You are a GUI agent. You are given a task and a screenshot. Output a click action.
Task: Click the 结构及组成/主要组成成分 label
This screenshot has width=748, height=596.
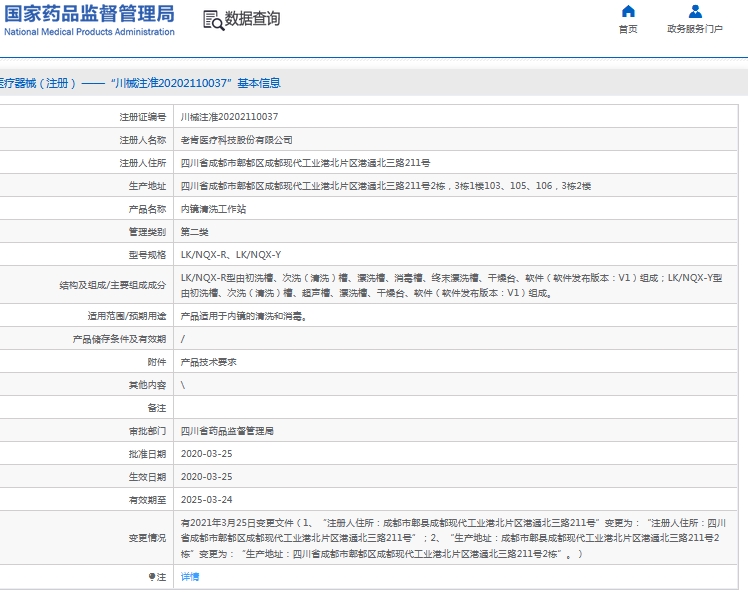(113, 285)
